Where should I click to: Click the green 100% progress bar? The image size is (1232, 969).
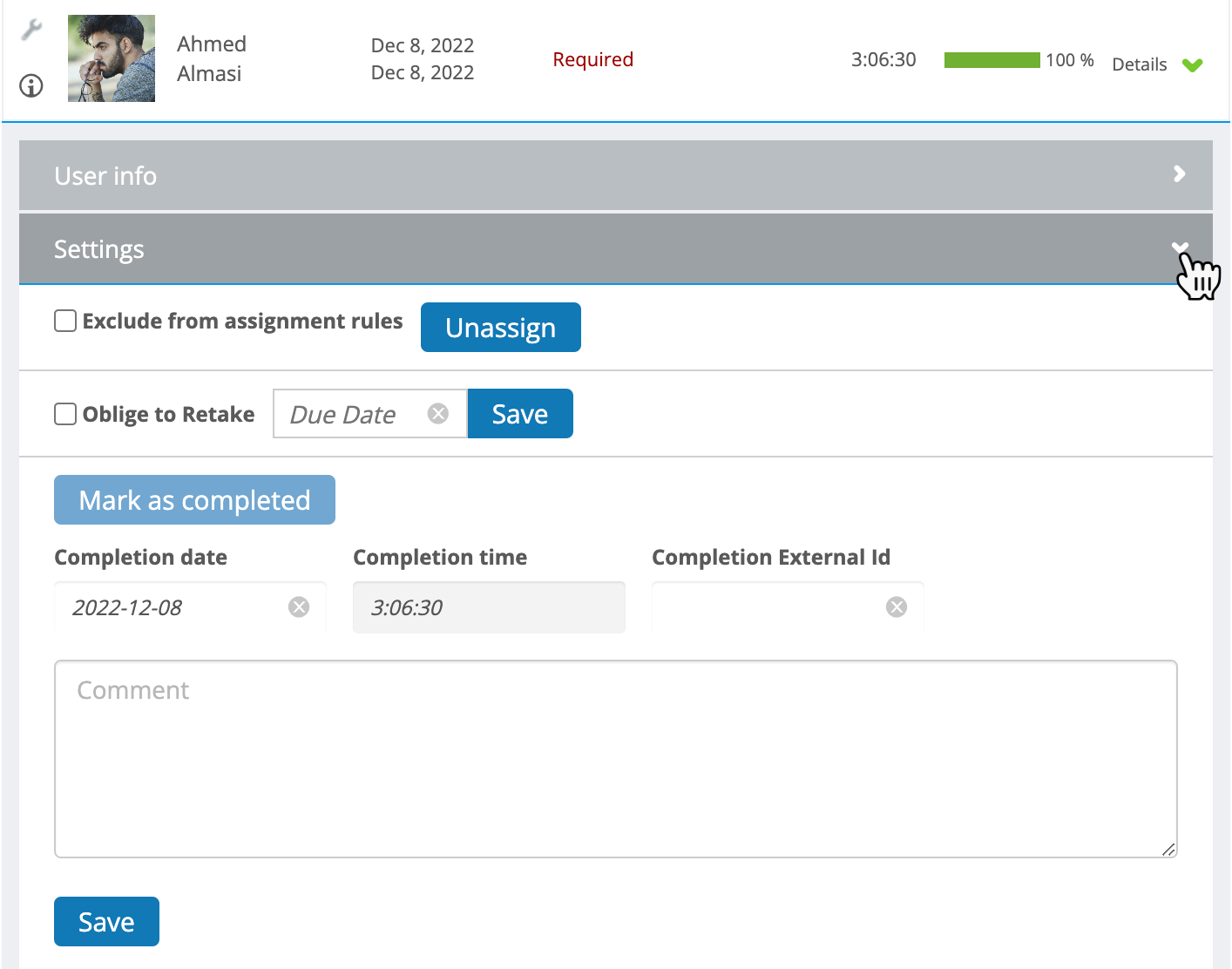(x=992, y=59)
